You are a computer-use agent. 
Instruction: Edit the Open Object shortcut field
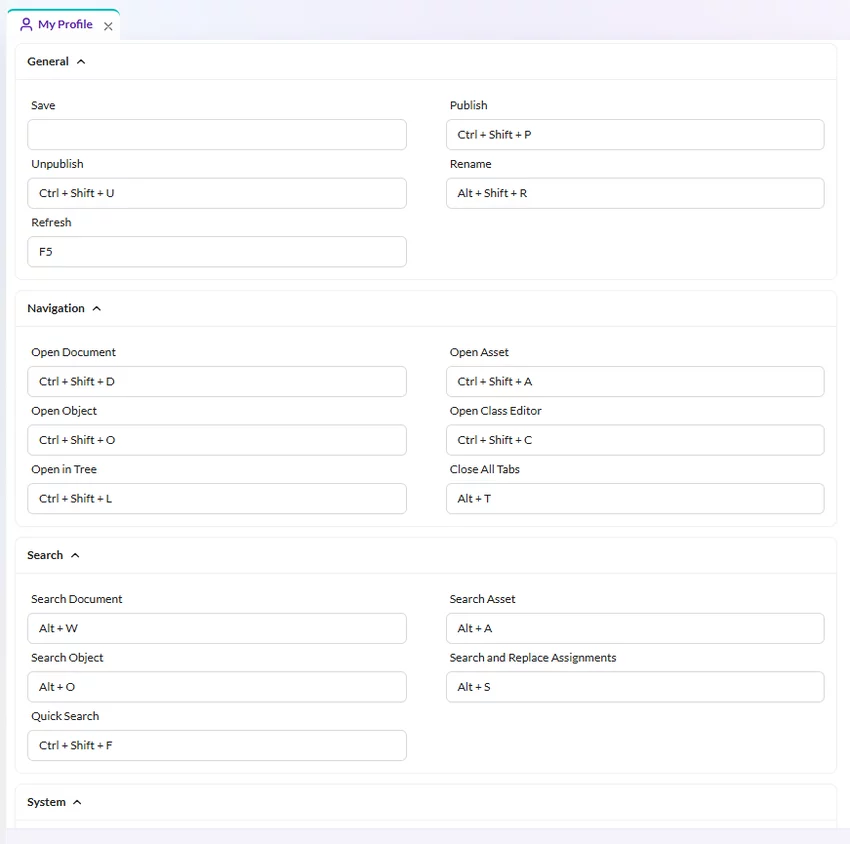point(217,440)
